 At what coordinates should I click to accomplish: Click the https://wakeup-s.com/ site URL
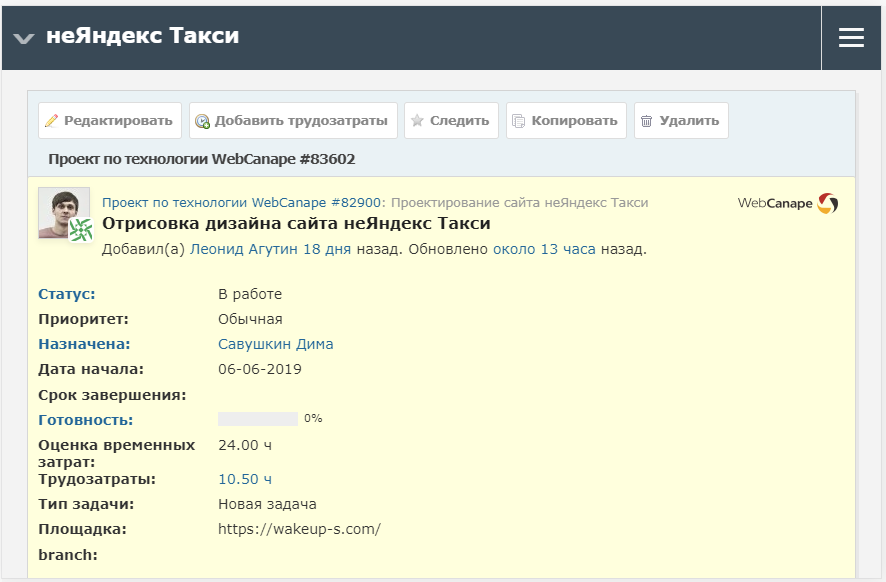(x=299, y=529)
